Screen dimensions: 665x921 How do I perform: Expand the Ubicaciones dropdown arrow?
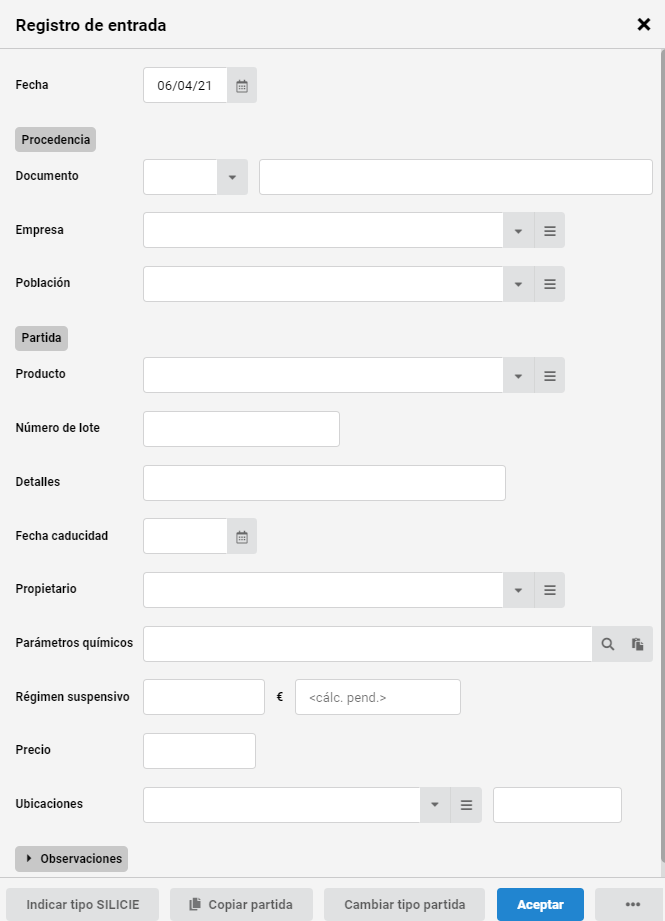coord(435,805)
